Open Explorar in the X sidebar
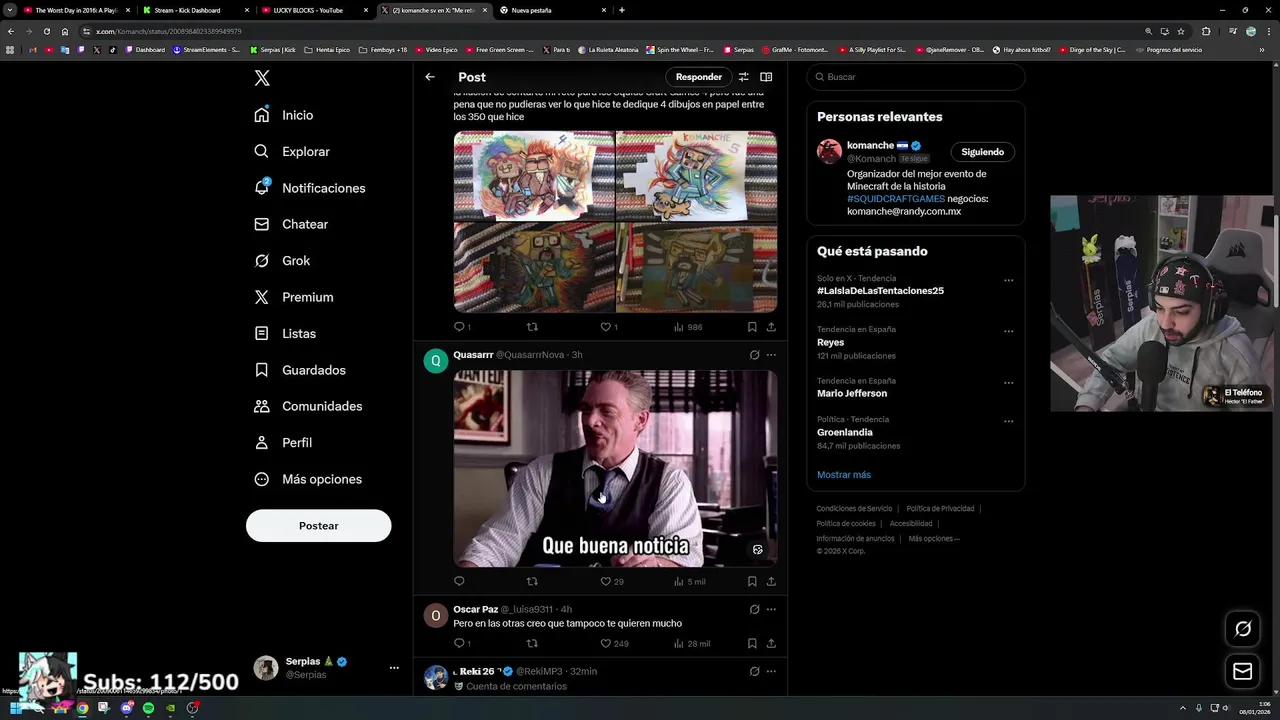Screen dimensions: 1280x720 coord(292,152)
